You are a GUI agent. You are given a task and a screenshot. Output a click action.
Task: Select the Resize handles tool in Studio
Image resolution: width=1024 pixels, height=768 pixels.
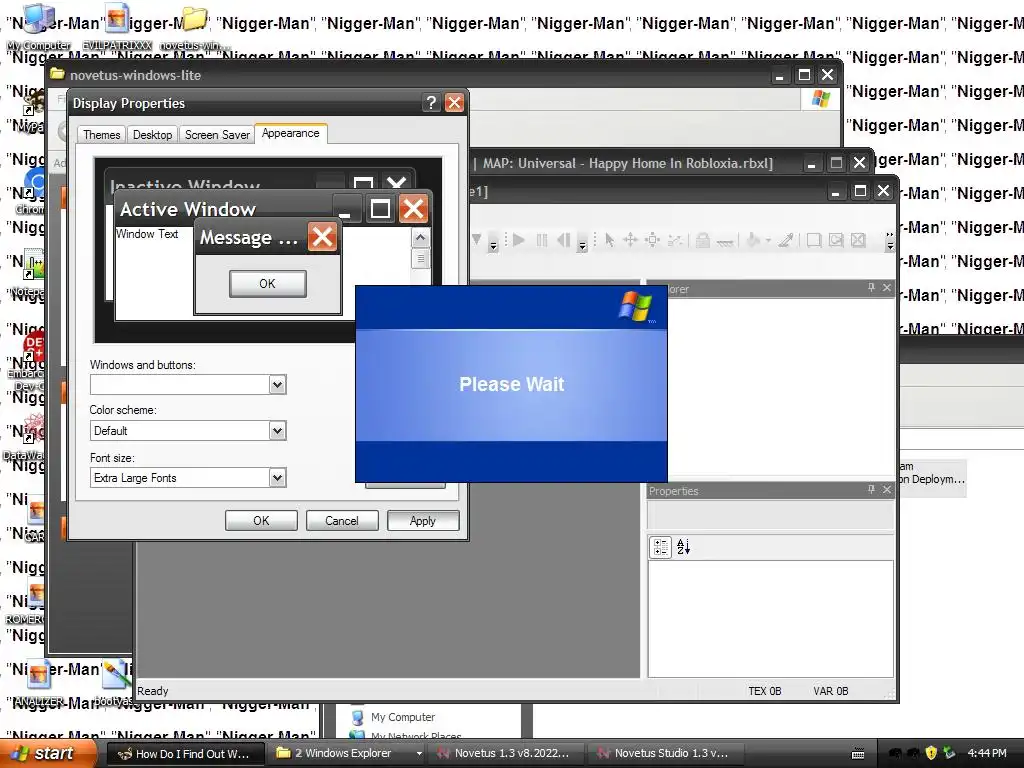pos(652,240)
